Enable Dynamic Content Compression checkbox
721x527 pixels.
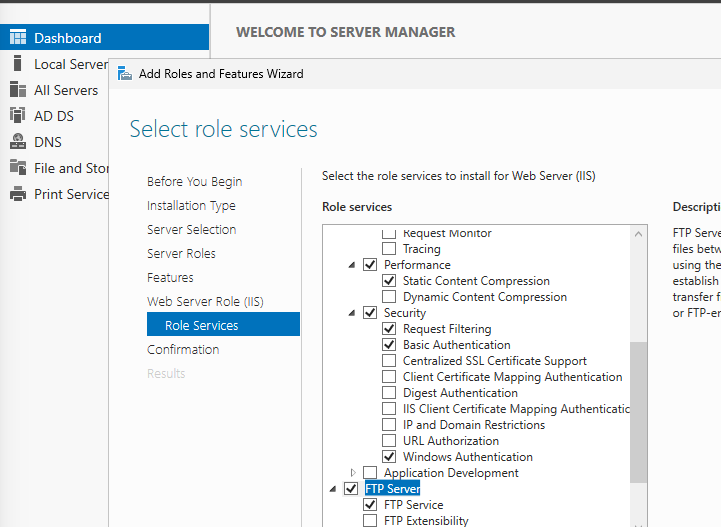coord(389,297)
